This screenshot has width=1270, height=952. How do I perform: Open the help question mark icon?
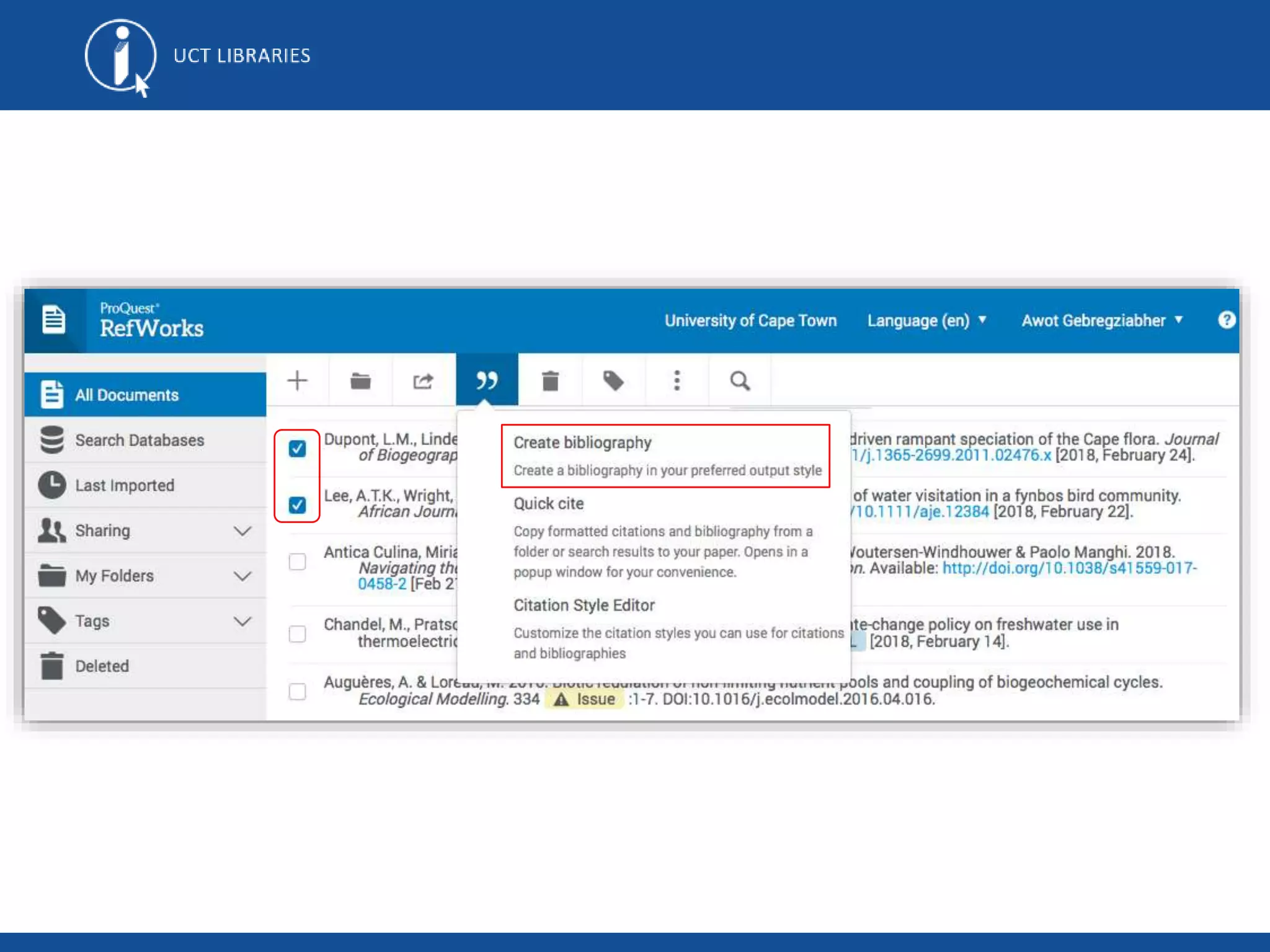pos(1226,320)
